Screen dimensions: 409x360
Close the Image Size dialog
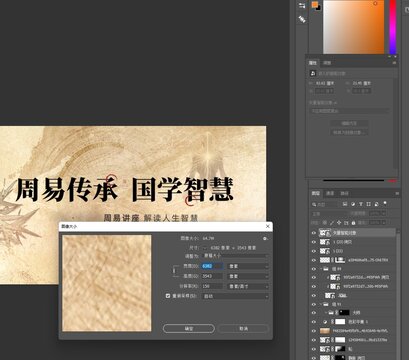click(268, 226)
